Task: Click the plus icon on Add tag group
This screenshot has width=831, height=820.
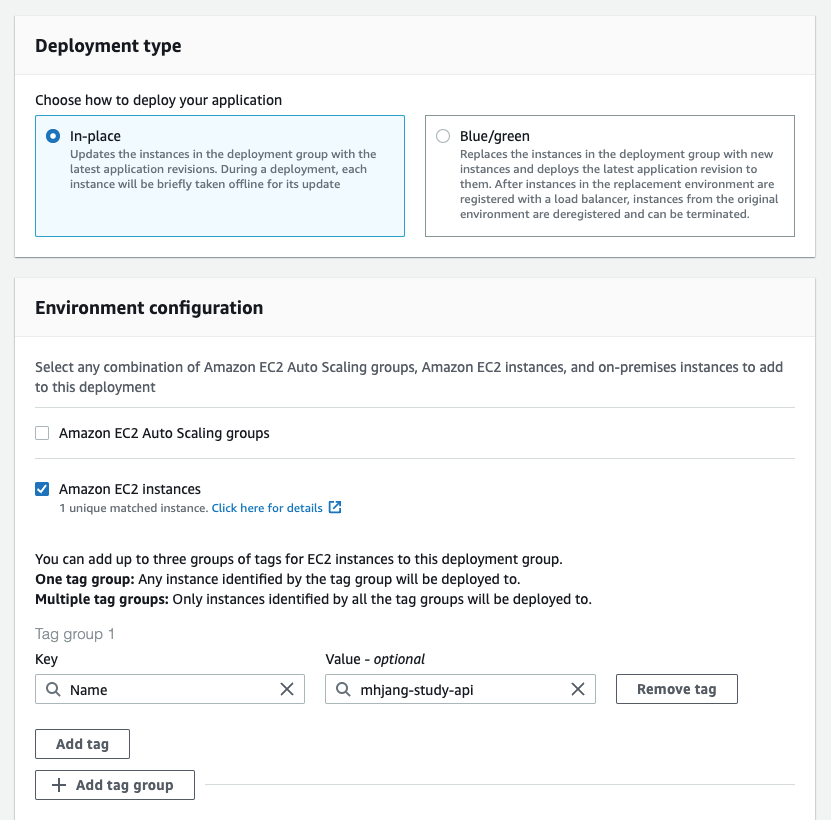Action: [59, 785]
